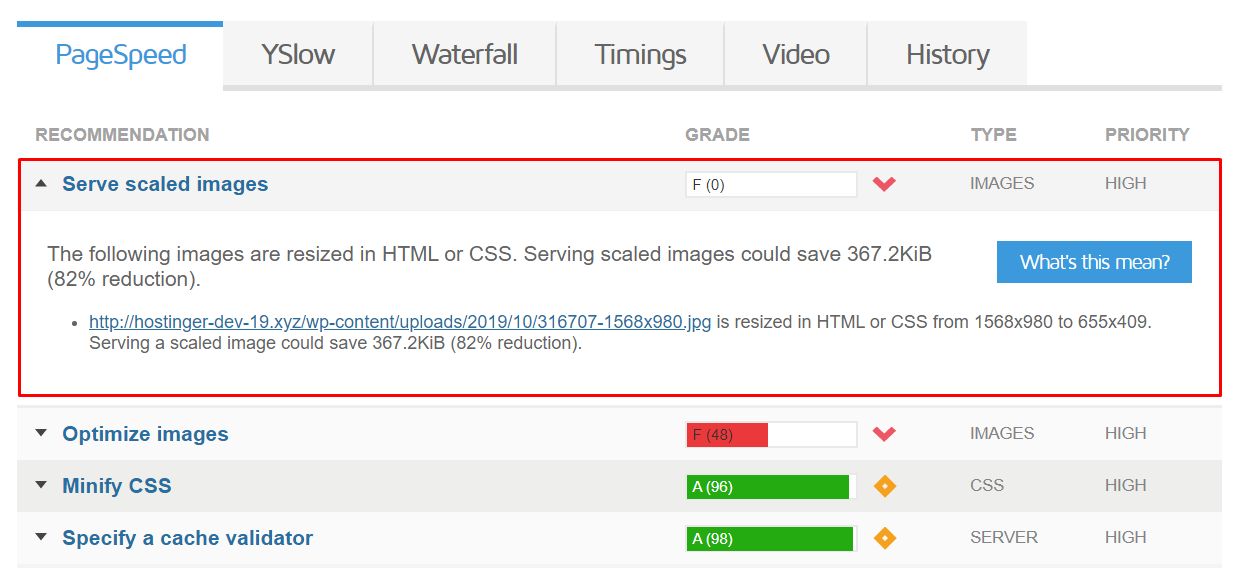
Task: Click the Optimize images title link
Action: [145, 434]
